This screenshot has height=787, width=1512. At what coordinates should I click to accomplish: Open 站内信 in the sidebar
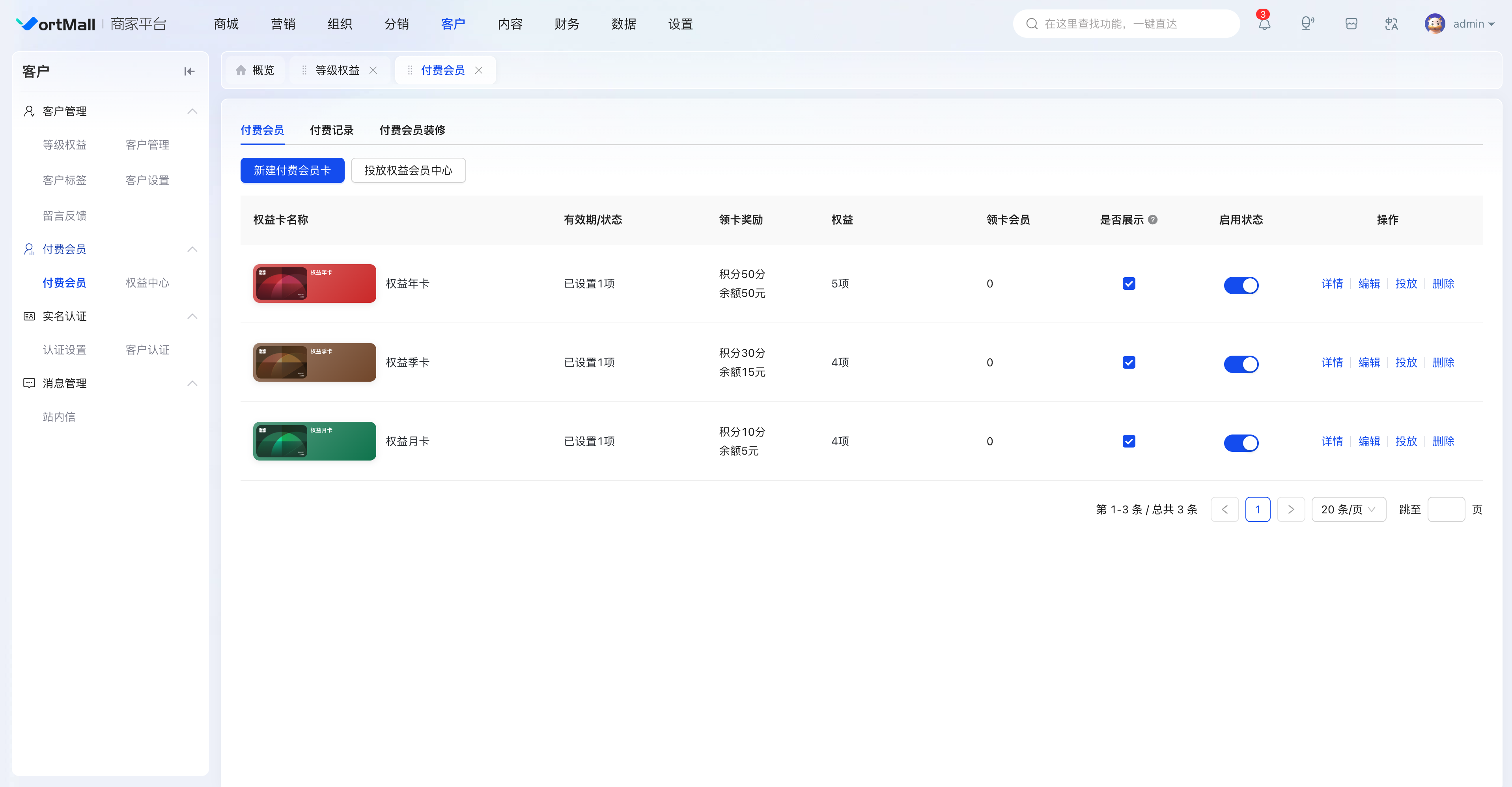[59, 416]
